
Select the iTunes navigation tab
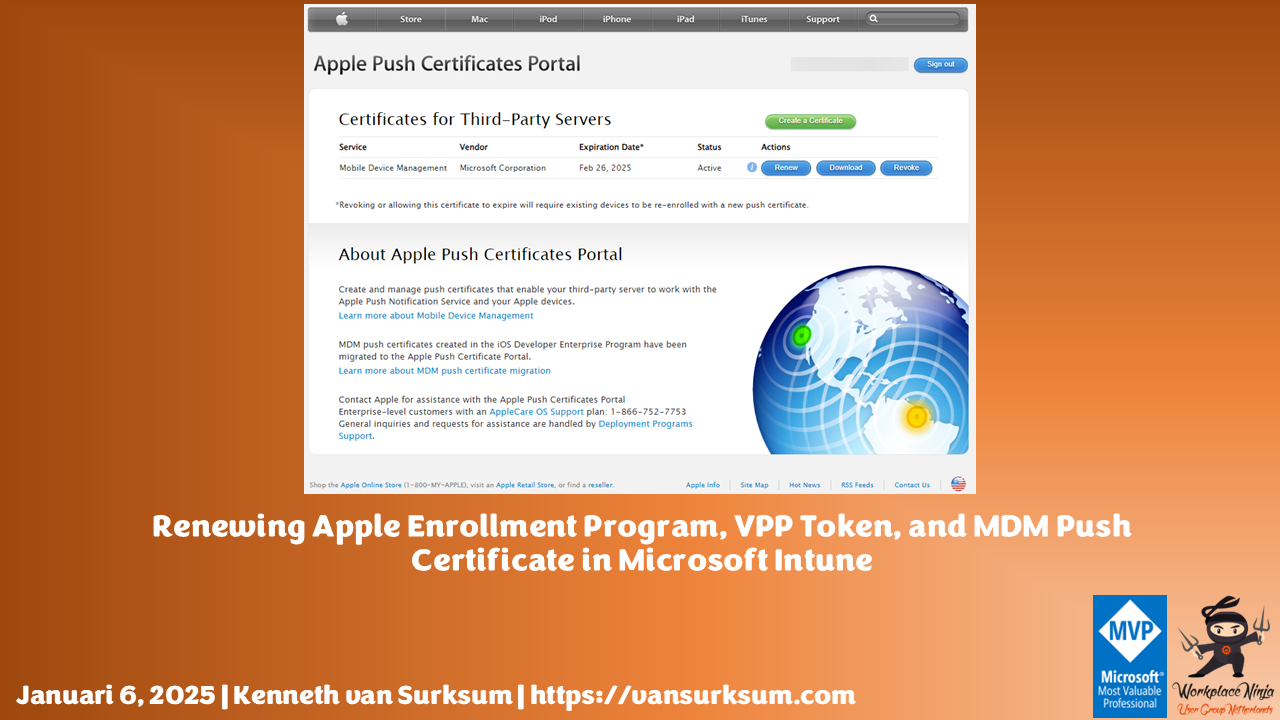[753, 19]
